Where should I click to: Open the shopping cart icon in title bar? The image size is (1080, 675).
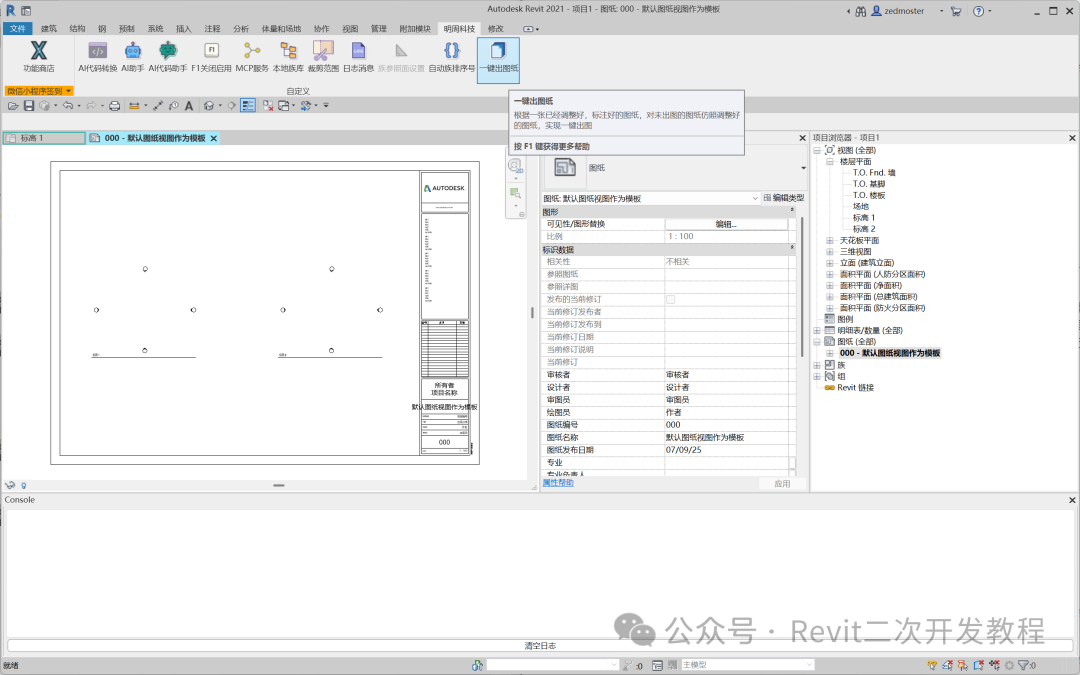click(955, 11)
